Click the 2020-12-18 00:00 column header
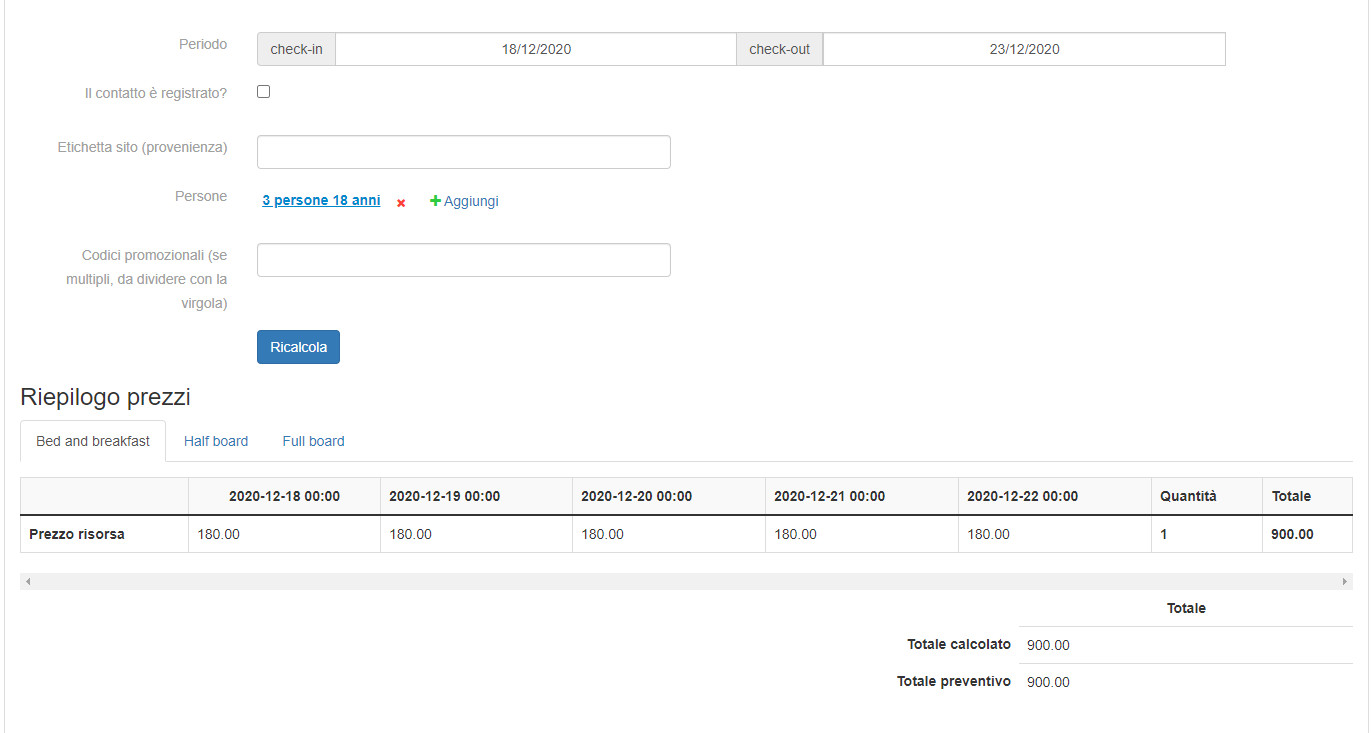1371x733 pixels. 284,496
